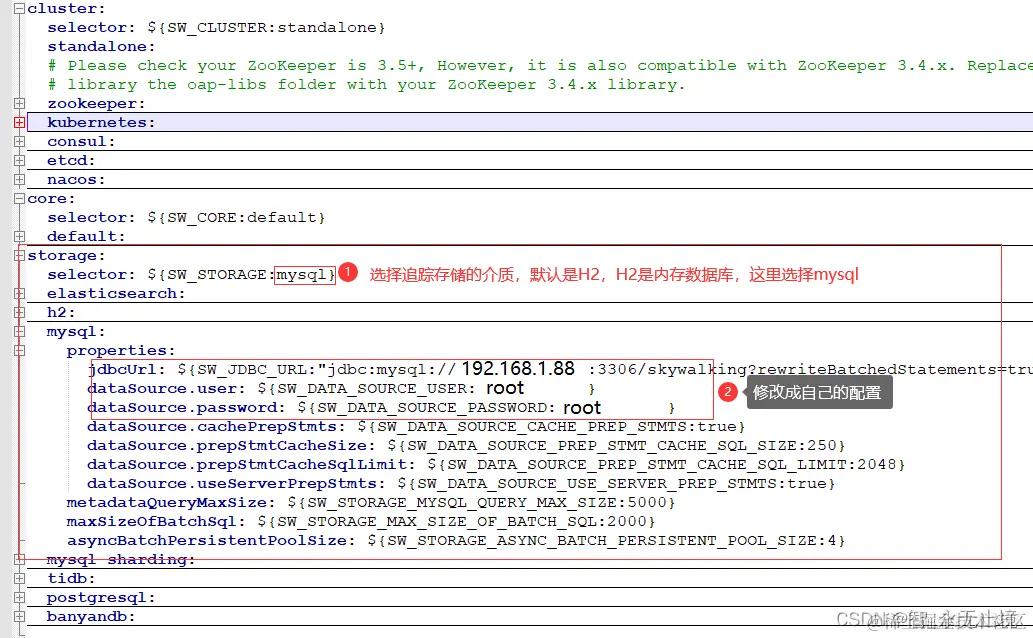Expand the nacos fold marker

[20, 179]
